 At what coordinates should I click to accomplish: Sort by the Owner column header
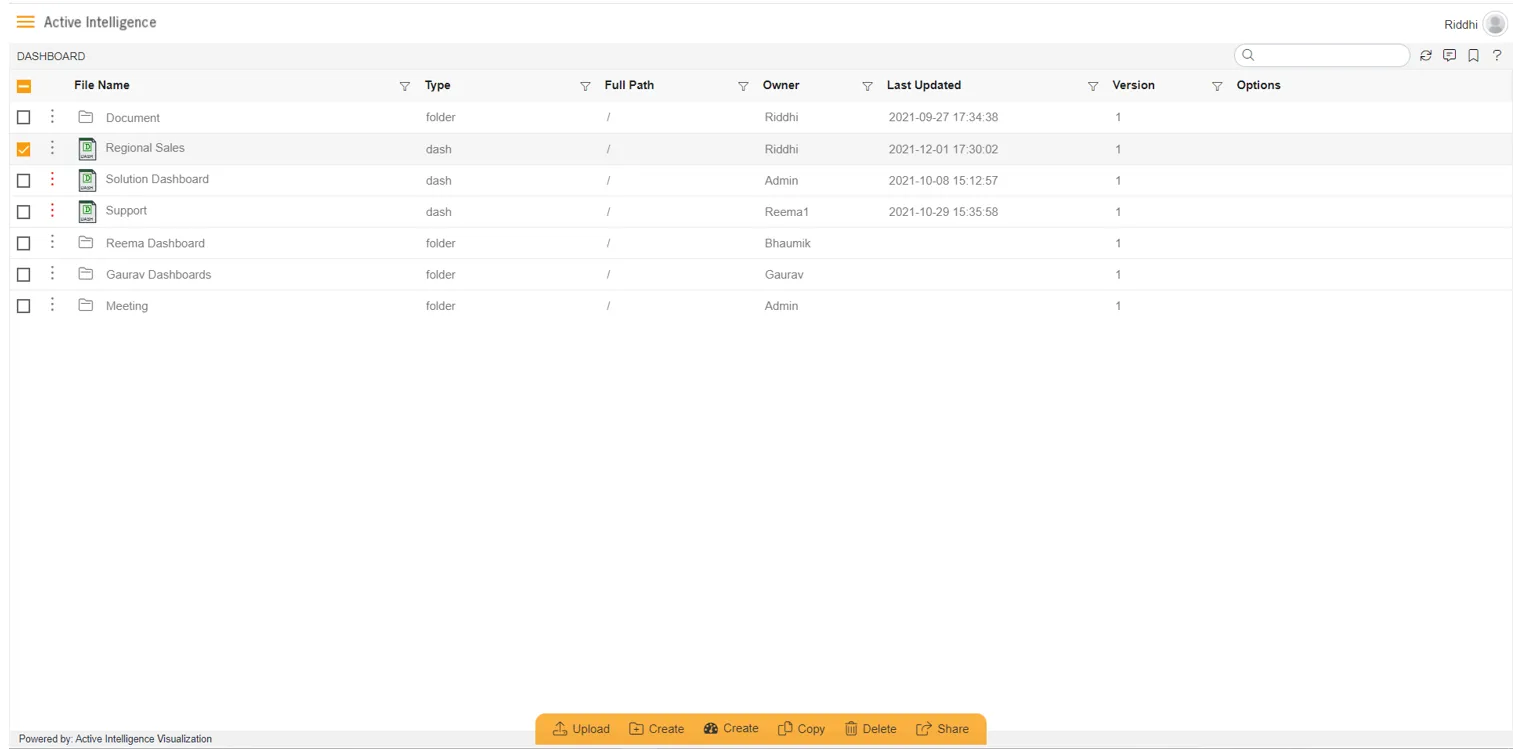click(781, 85)
